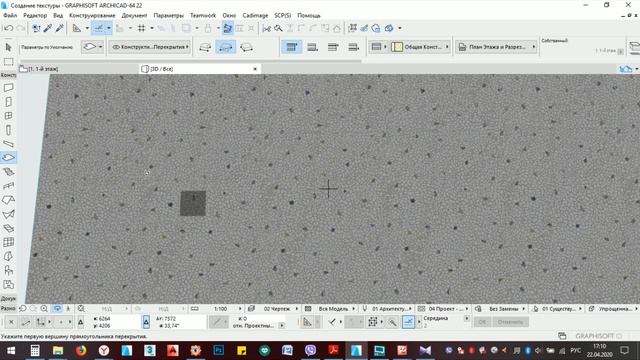Select the third reference plane option icon
Screen dimensions: 640x360
point(333,47)
